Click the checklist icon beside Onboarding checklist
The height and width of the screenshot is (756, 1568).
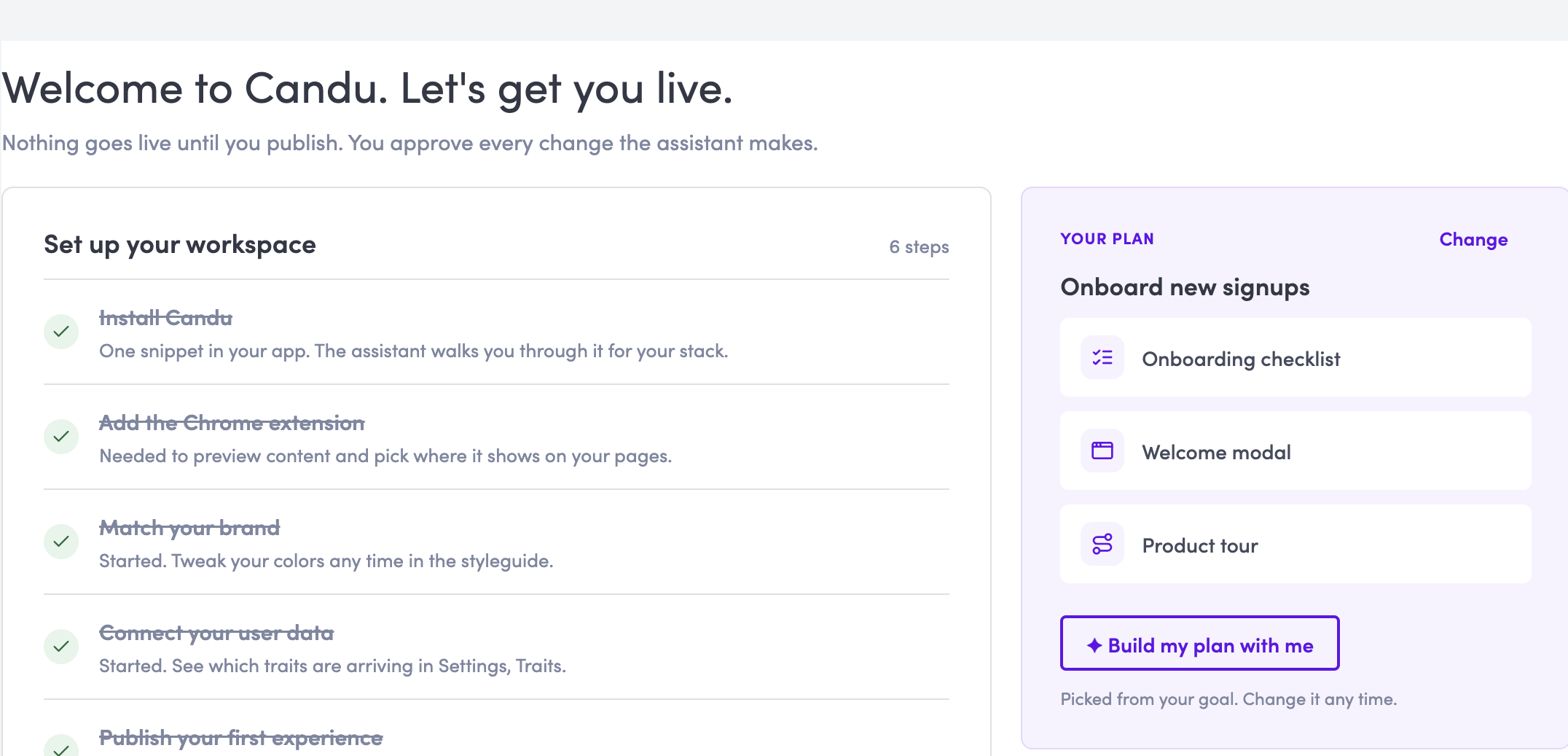[x=1102, y=357]
